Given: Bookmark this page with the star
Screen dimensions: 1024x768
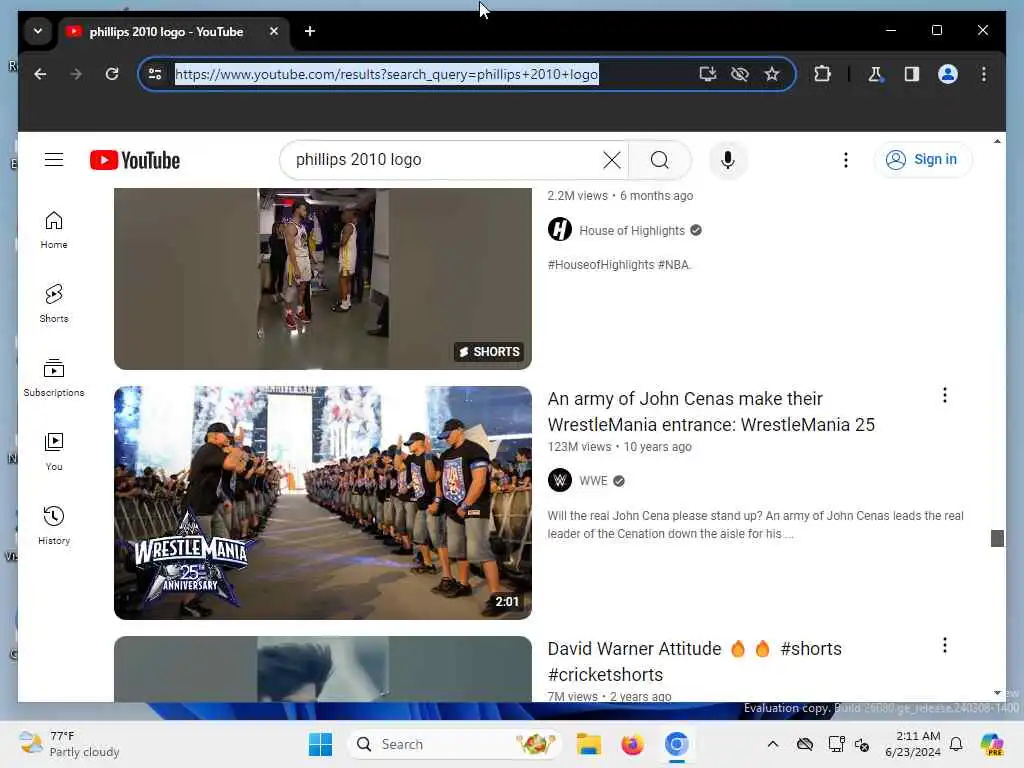Looking at the screenshot, I should coord(772,74).
